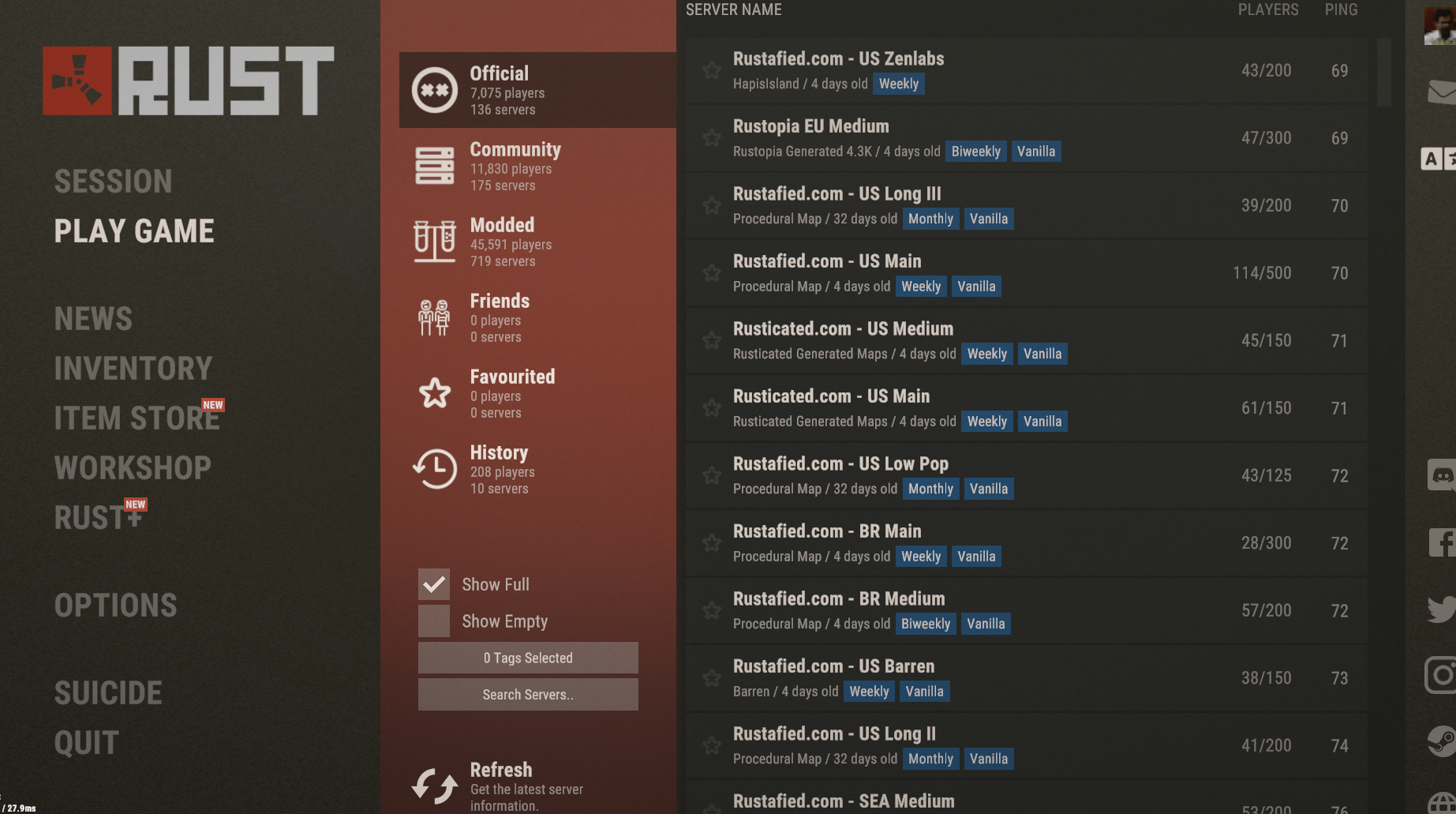Click the Vanilla tag on US Barren

tap(924, 692)
